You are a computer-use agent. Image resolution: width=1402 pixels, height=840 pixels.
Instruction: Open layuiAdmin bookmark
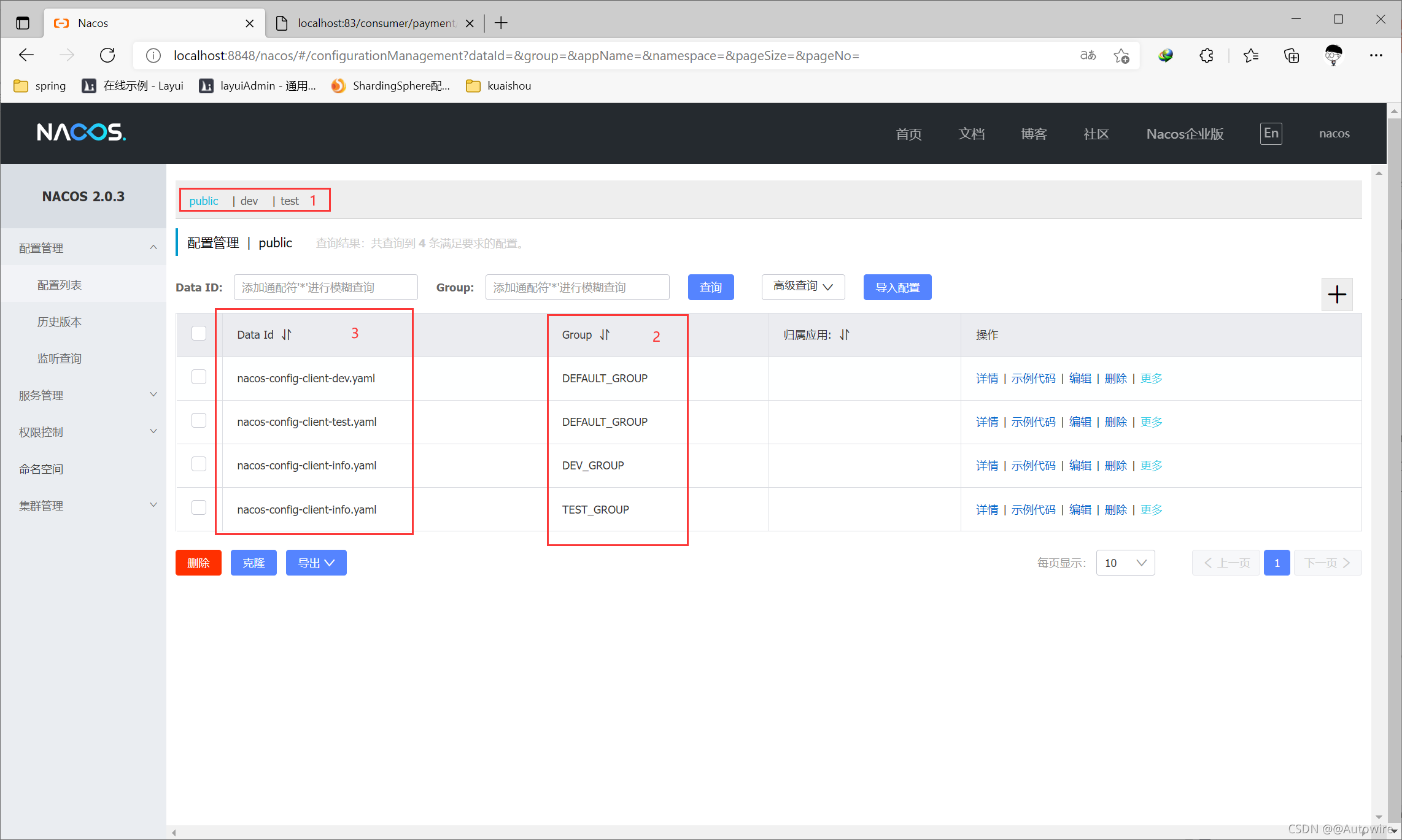(257, 86)
